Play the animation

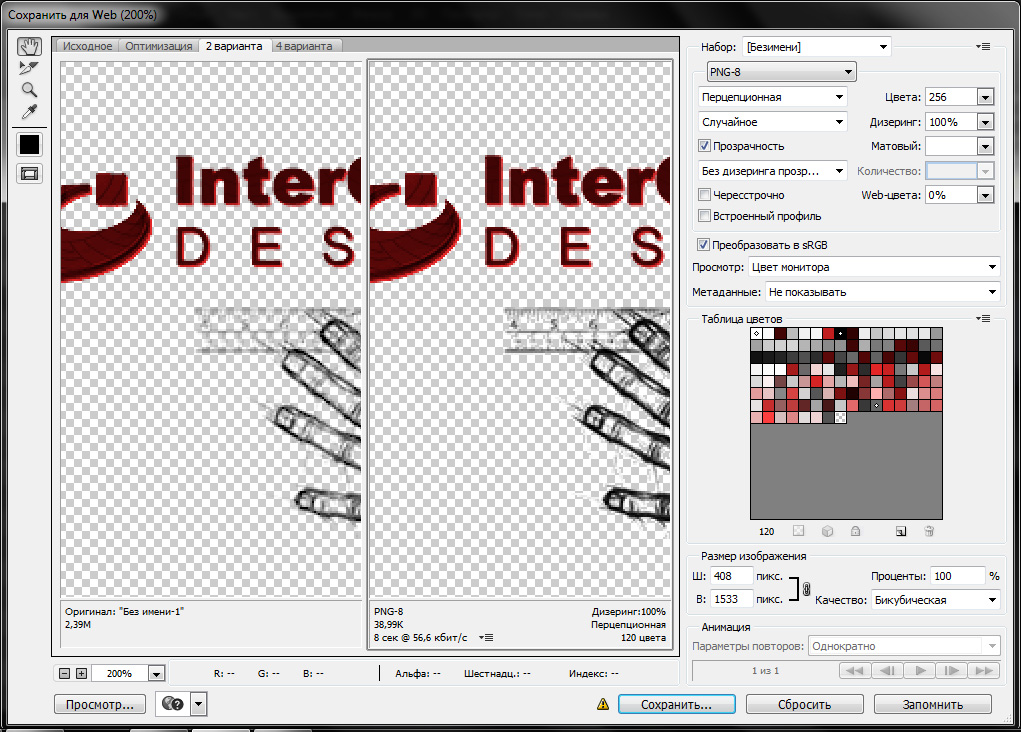pos(919,671)
